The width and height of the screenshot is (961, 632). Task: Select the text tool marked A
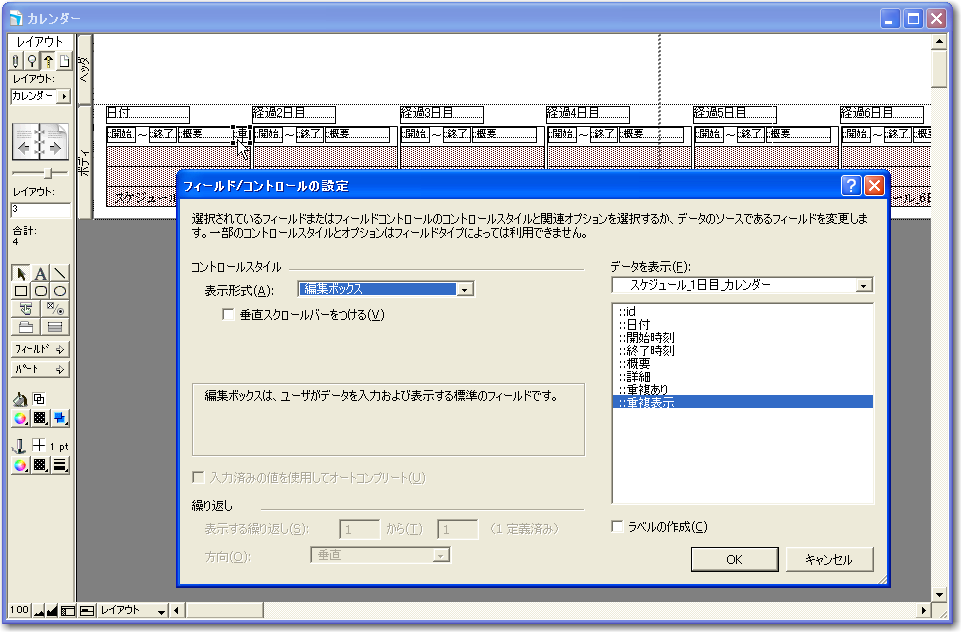tap(40, 273)
